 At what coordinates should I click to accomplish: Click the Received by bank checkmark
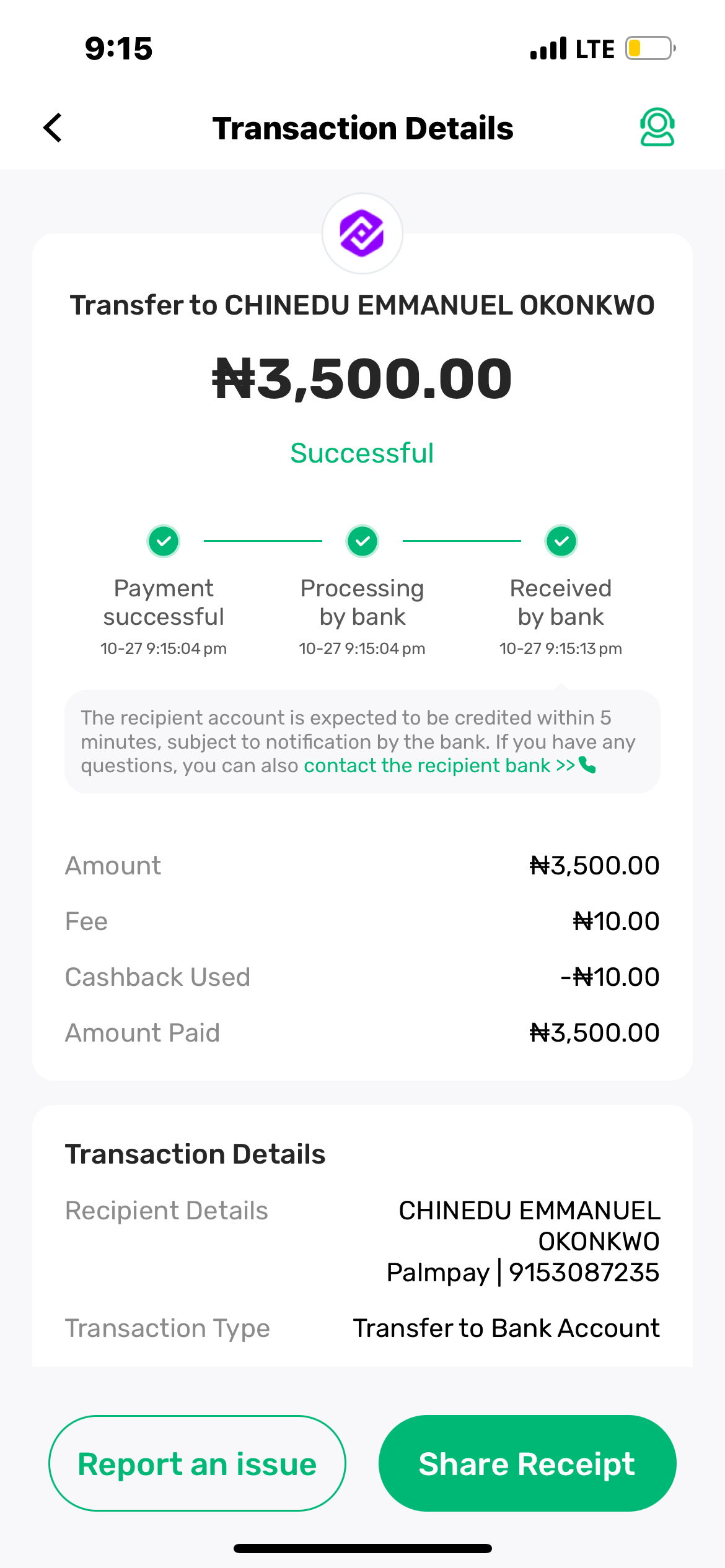tap(561, 541)
